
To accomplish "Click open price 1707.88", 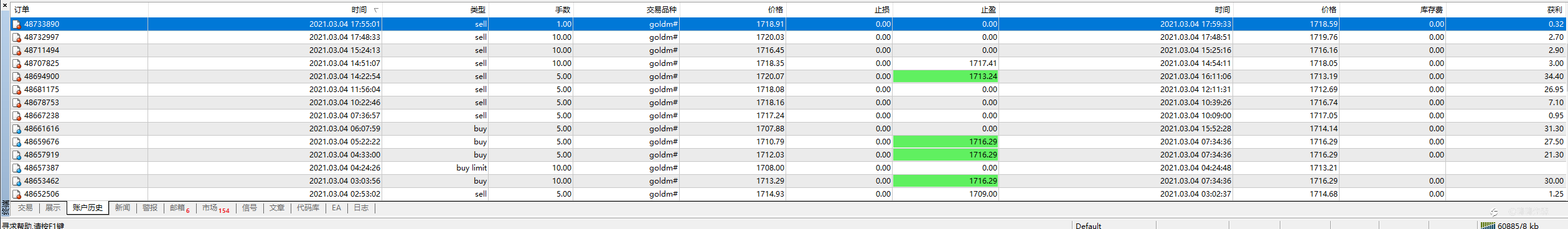I will [770, 129].
